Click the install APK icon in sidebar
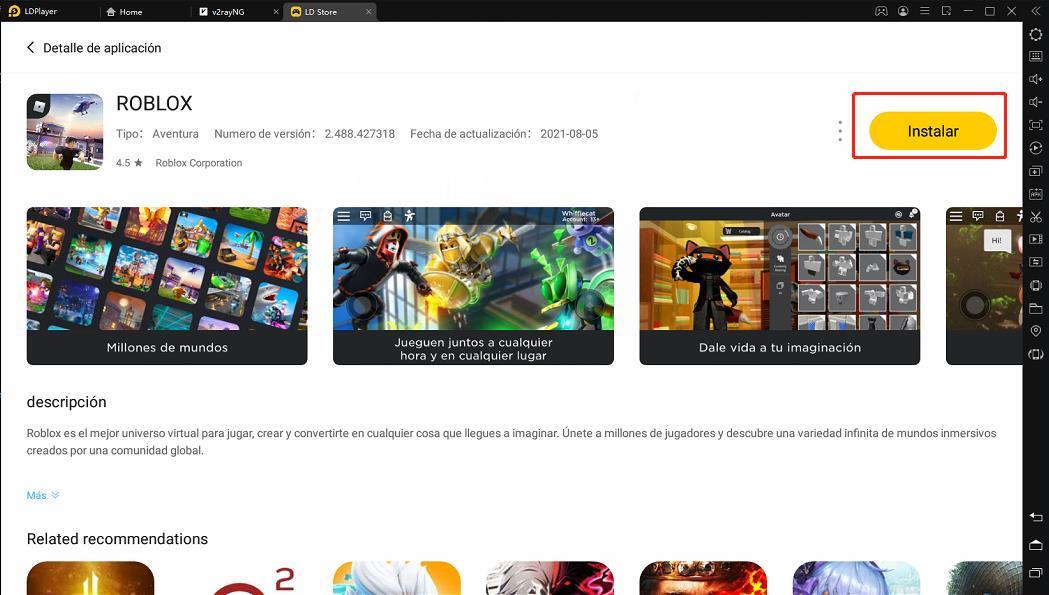This screenshot has height=595, width=1049. (x=1036, y=194)
